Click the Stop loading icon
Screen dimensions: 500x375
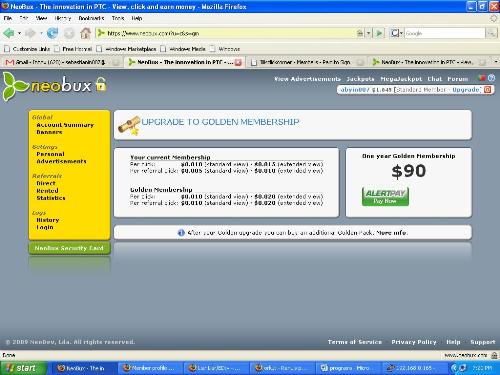pyautogui.click(x=69, y=33)
